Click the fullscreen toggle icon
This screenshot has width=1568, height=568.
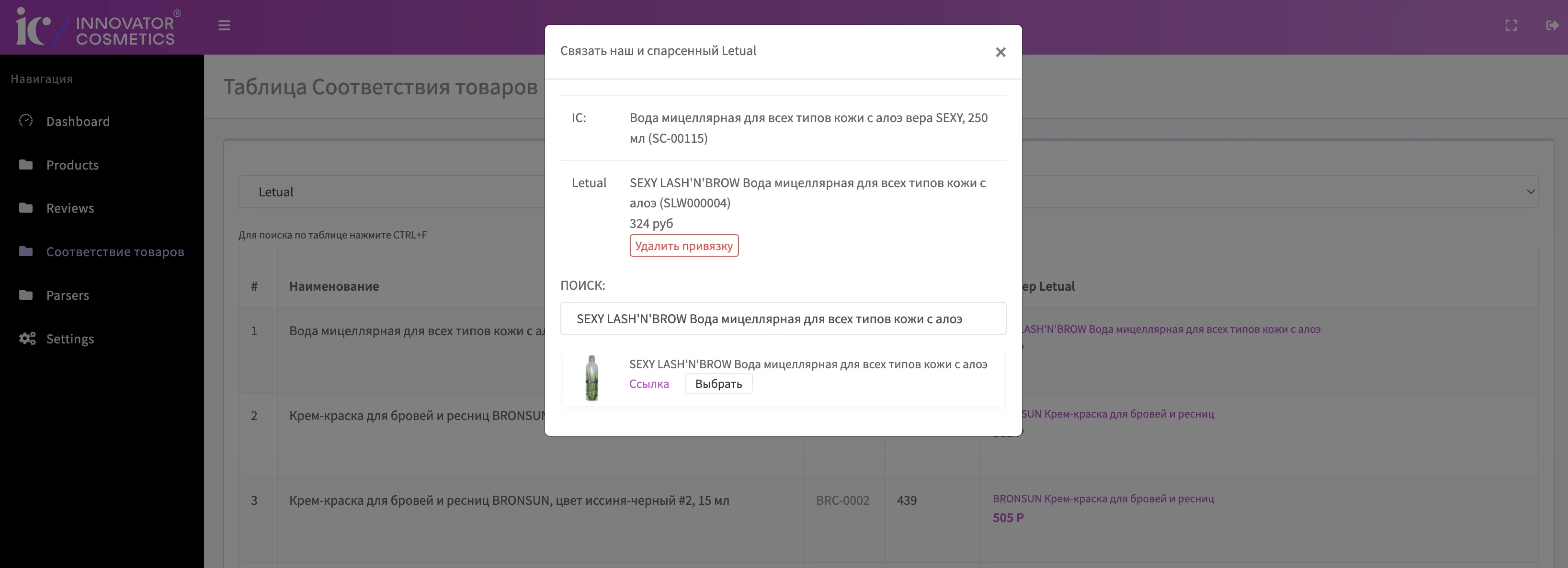(x=1511, y=25)
